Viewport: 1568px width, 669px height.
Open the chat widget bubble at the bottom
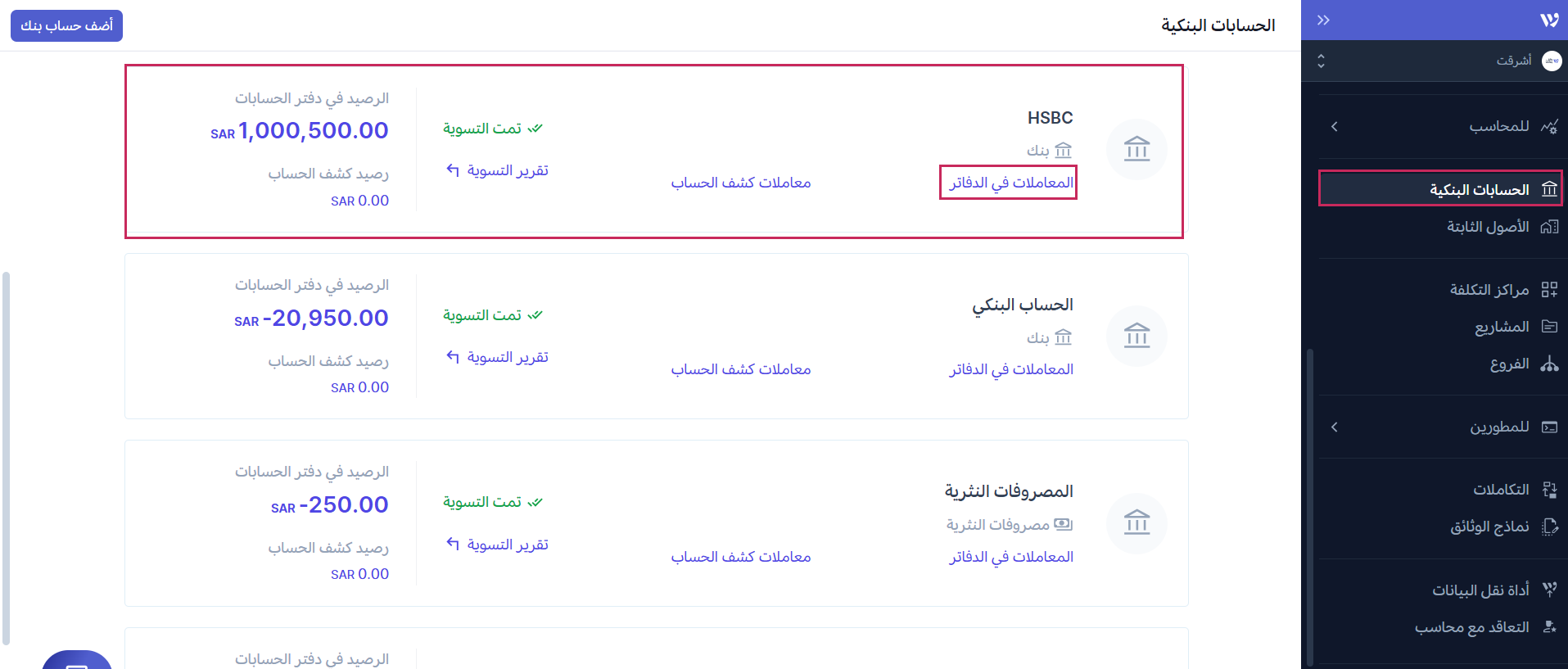point(77,660)
